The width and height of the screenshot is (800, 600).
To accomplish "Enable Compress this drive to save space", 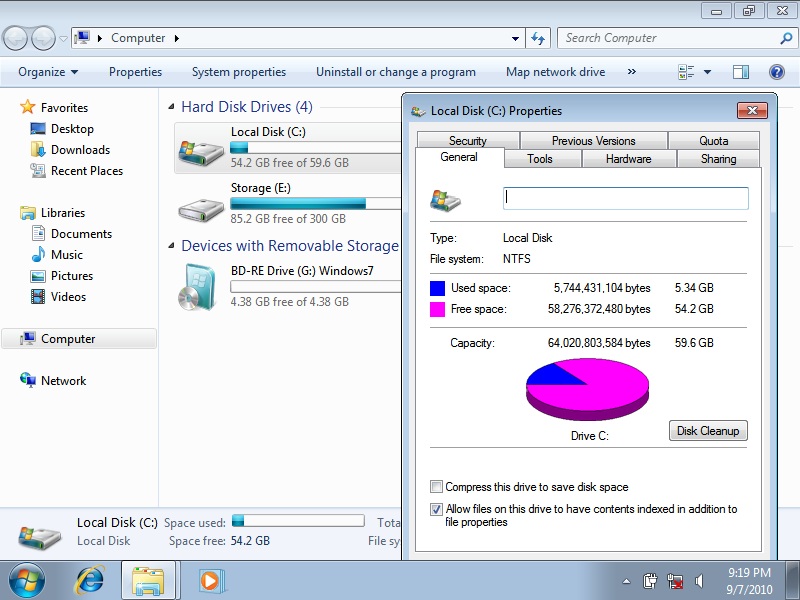I will [x=436, y=487].
